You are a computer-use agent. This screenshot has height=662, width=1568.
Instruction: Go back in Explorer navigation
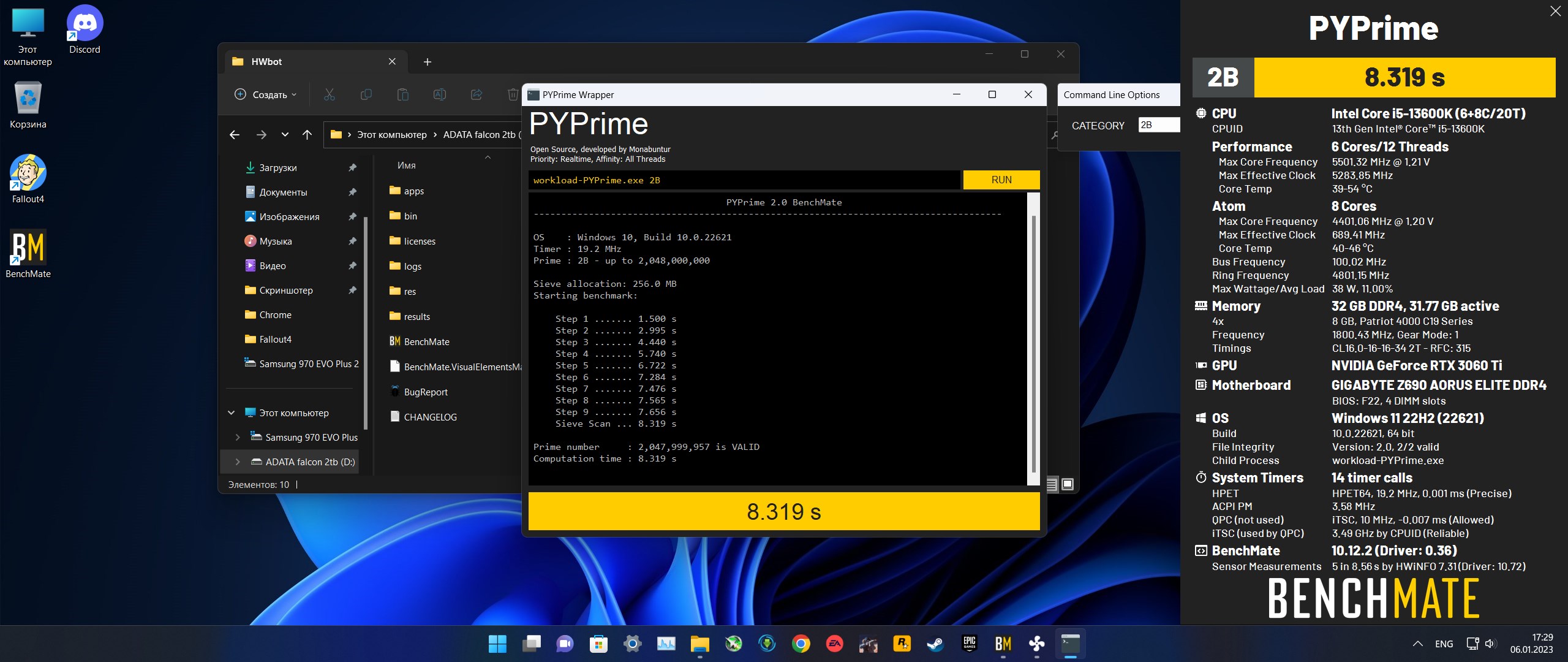click(x=235, y=135)
